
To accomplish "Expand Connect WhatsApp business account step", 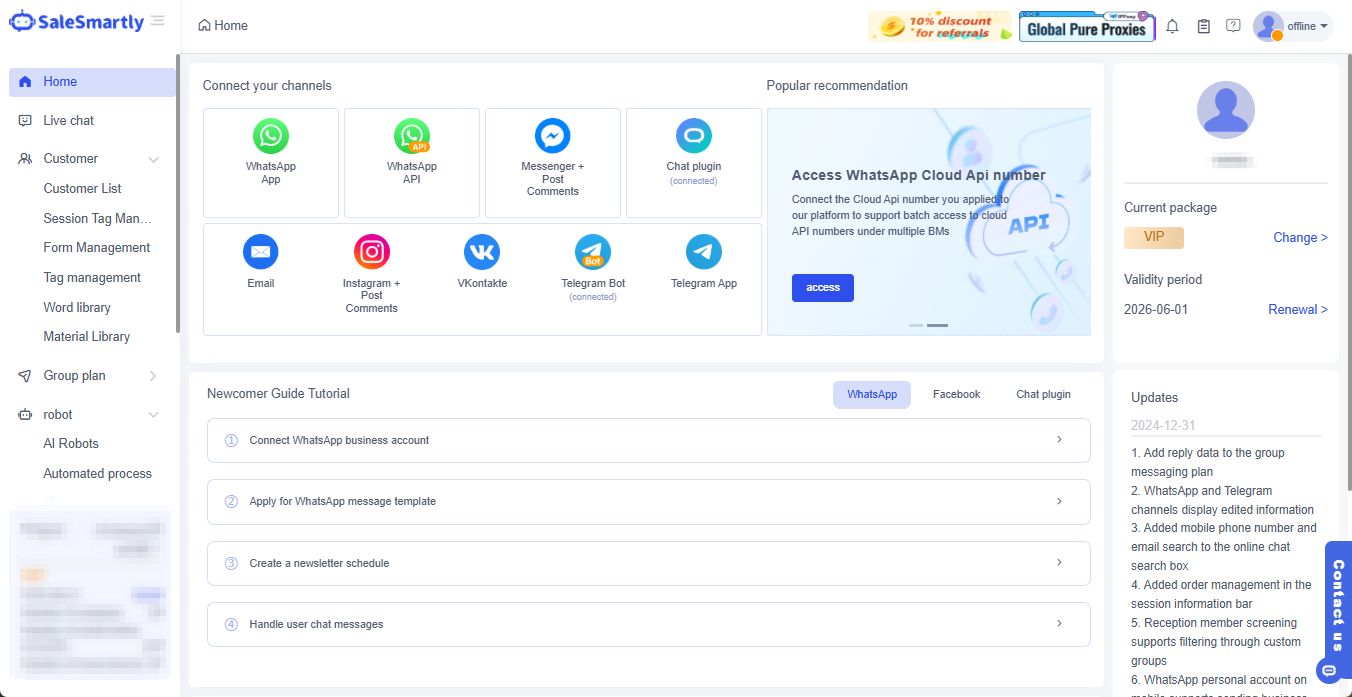I will tap(648, 440).
